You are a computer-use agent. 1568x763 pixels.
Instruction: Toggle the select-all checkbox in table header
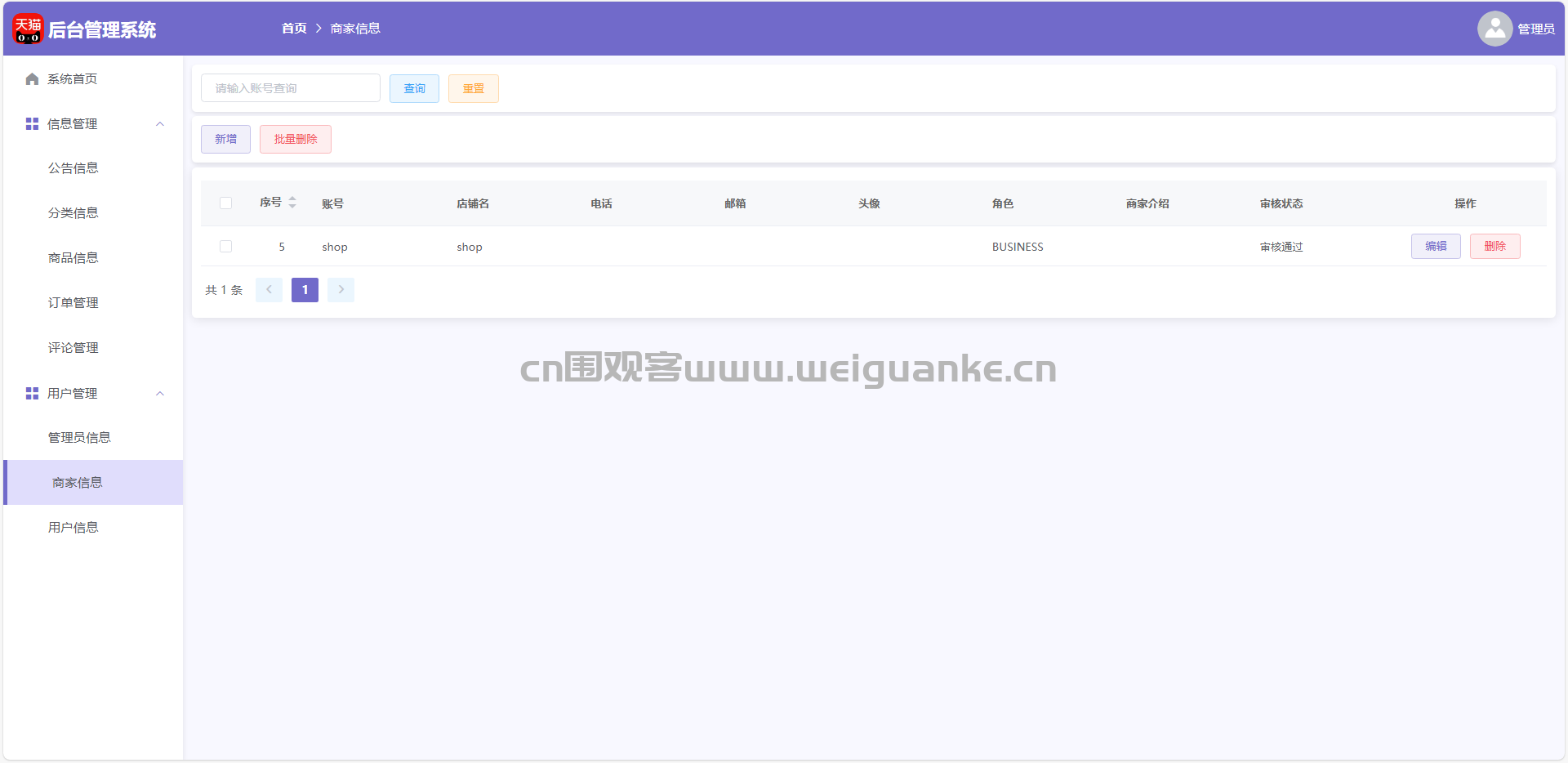pos(226,203)
